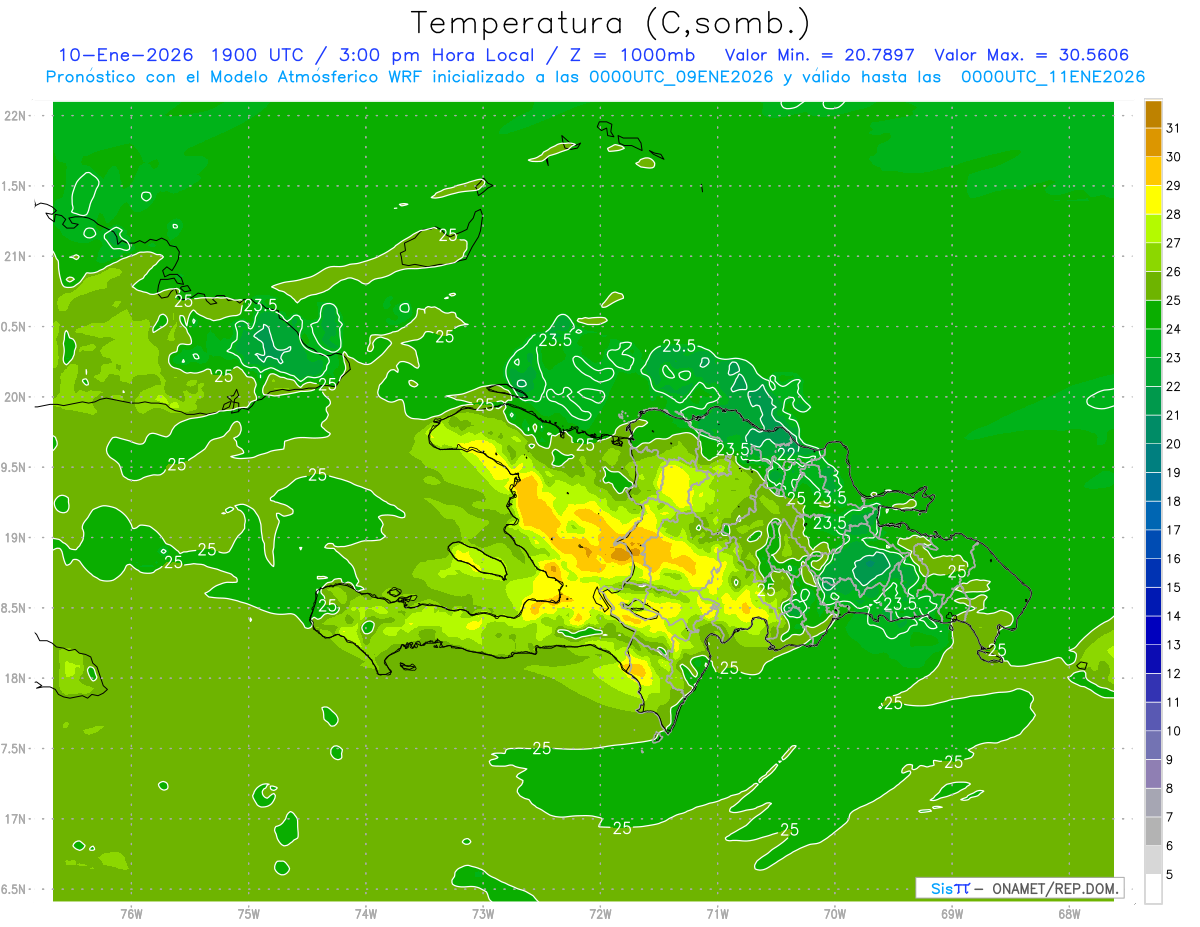The height and width of the screenshot is (927, 1200).
Task: Click legend value '21'
Action: point(1174,414)
